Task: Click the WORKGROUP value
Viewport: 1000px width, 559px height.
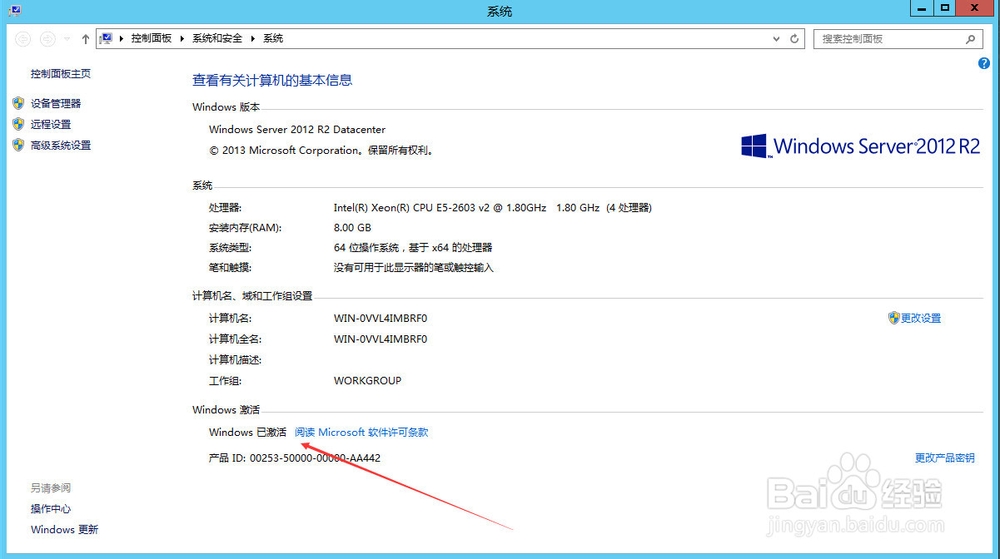Action: pos(367,381)
